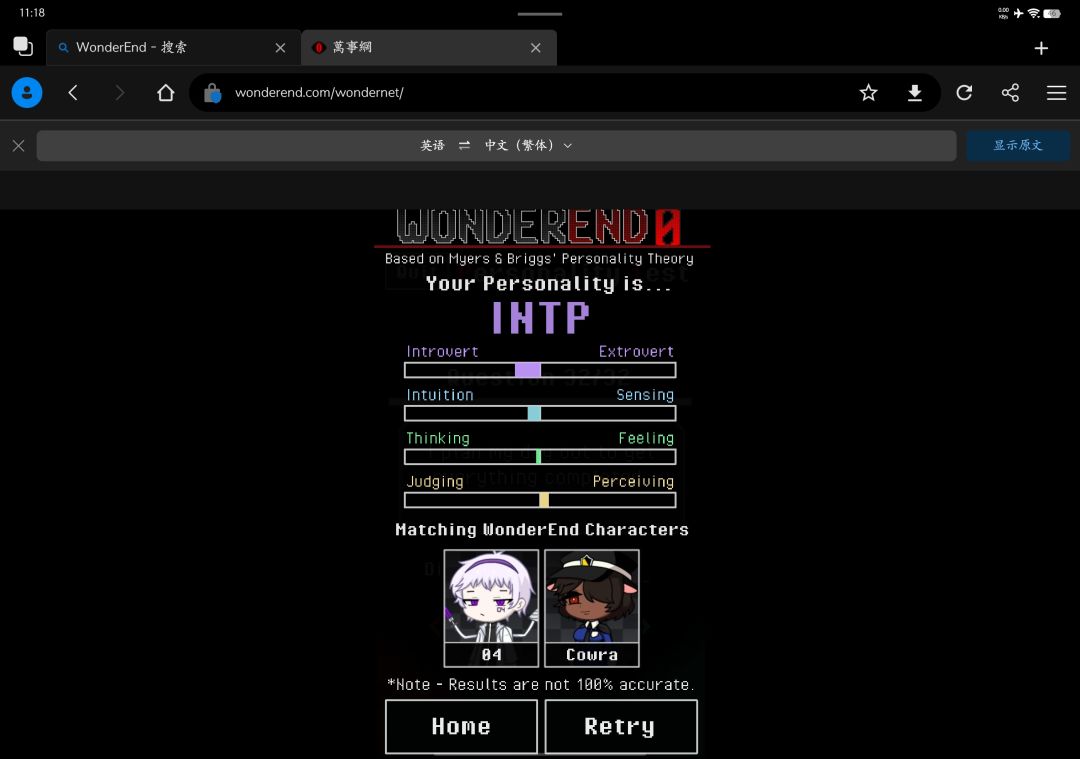Viewport: 1080px width, 759px height.
Task: Go back to previous page
Action: [73, 92]
